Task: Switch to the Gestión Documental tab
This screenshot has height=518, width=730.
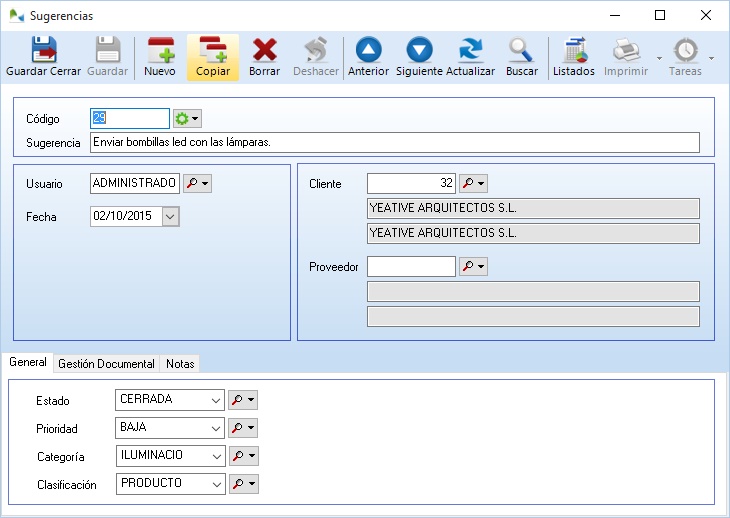Action: (106, 364)
